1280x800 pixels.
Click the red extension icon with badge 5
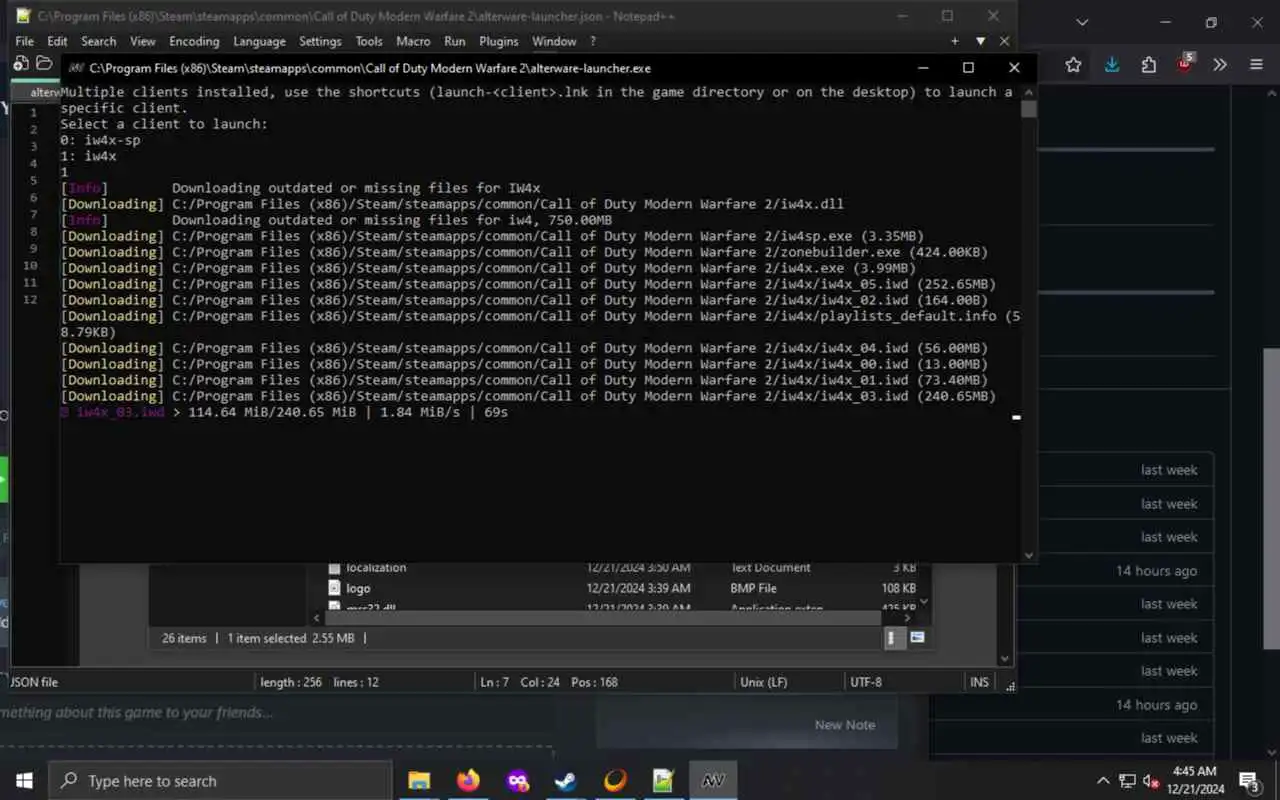click(x=1185, y=63)
